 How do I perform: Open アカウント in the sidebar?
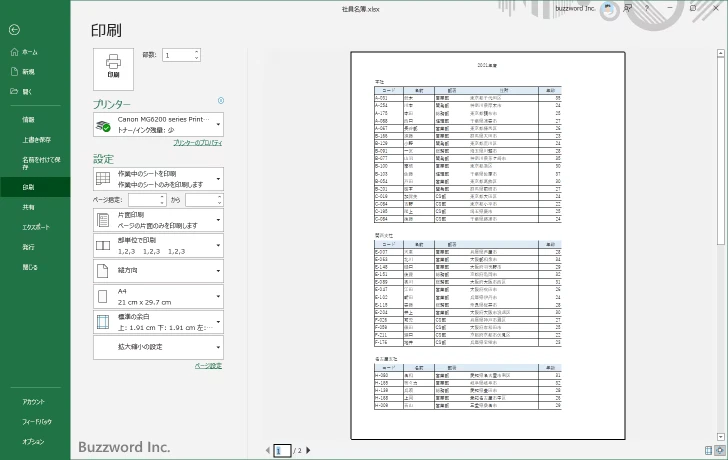pos(33,402)
